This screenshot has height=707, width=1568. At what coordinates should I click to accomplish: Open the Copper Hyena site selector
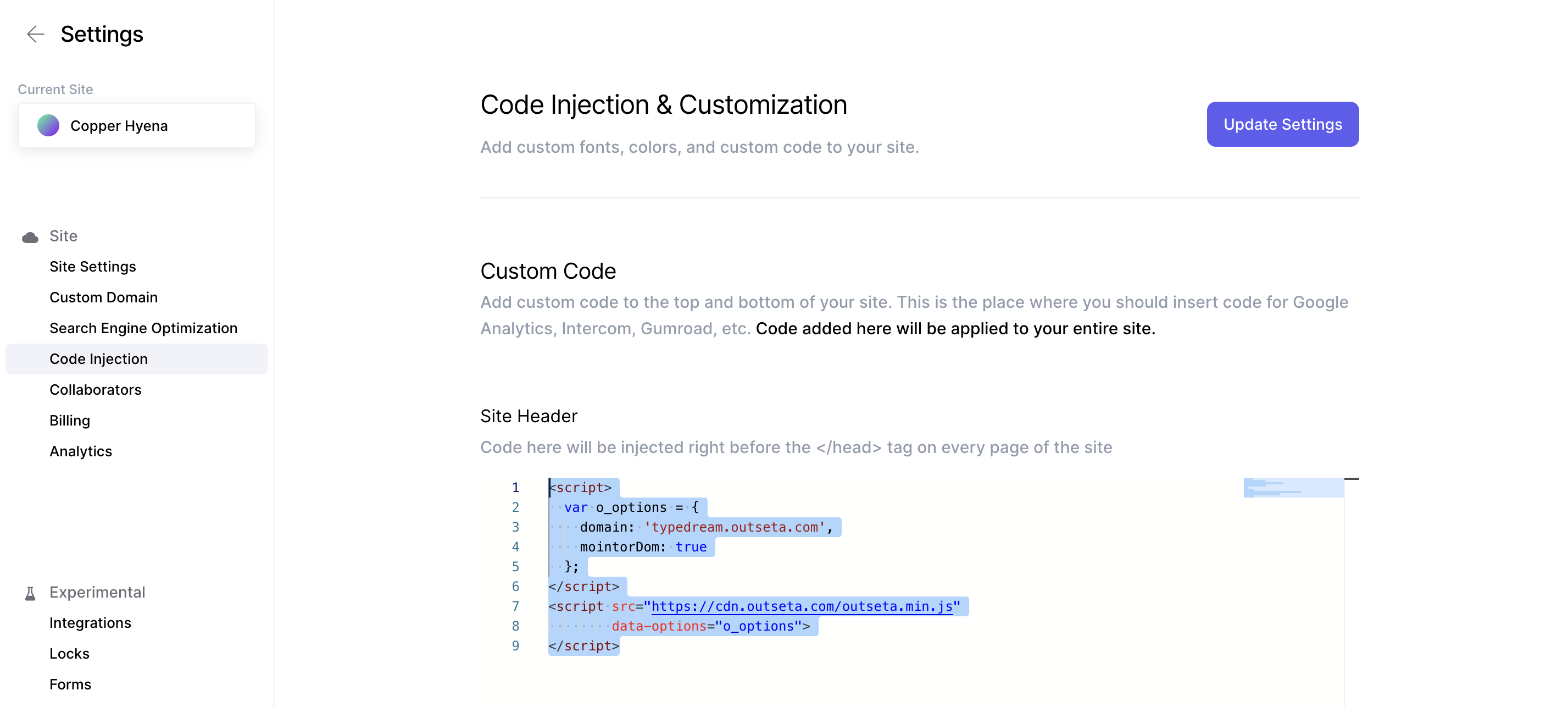coord(136,125)
